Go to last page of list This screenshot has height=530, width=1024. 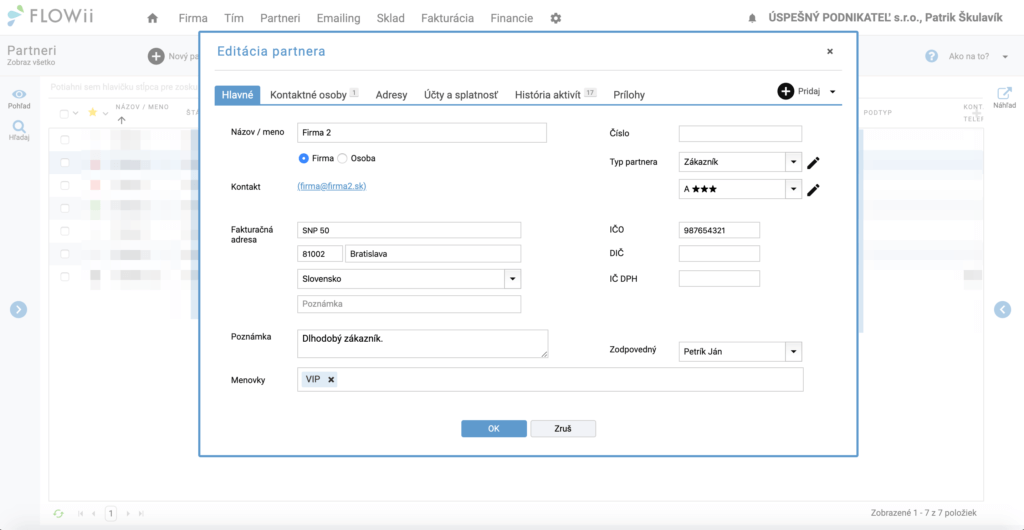142,514
